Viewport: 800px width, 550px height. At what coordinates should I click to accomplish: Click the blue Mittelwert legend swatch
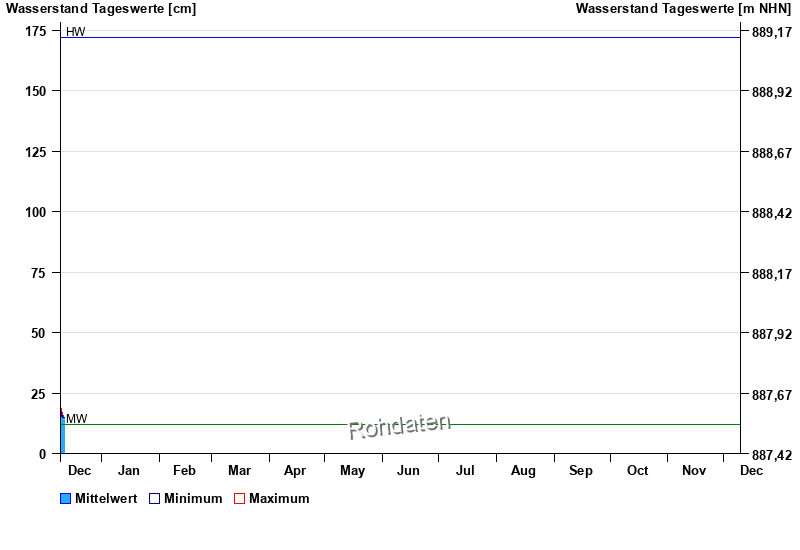[x=66, y=499]
